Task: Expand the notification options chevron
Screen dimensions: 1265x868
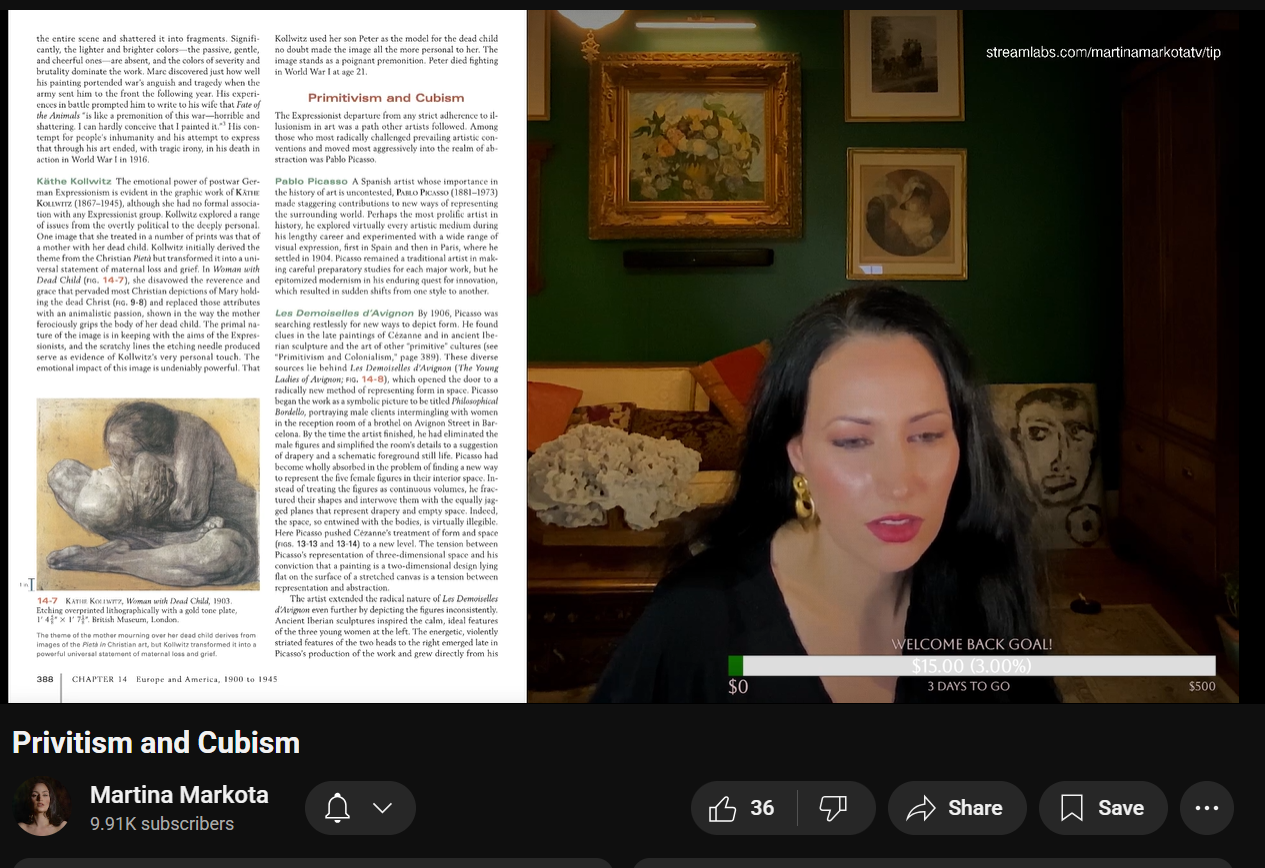Action: (382, 808)
